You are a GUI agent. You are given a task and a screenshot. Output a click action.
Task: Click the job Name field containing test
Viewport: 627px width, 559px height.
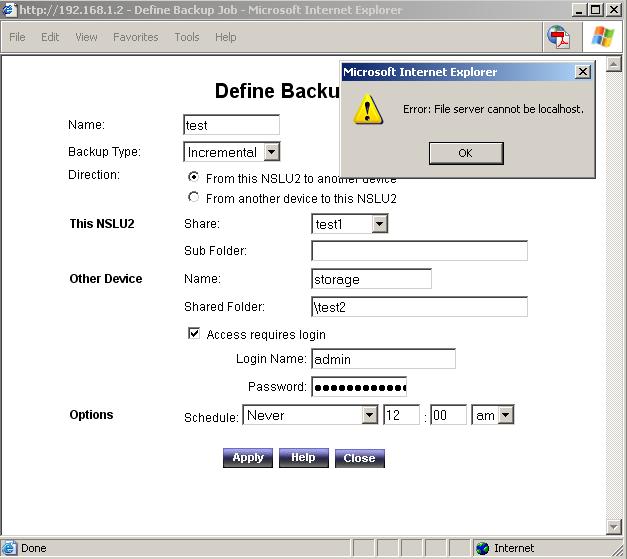click(x=232, y=125)
